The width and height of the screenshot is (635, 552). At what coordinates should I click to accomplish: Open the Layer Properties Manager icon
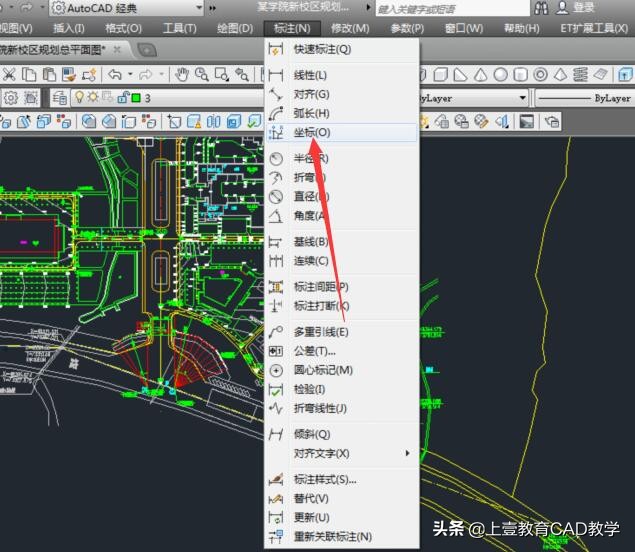[60, 98]
